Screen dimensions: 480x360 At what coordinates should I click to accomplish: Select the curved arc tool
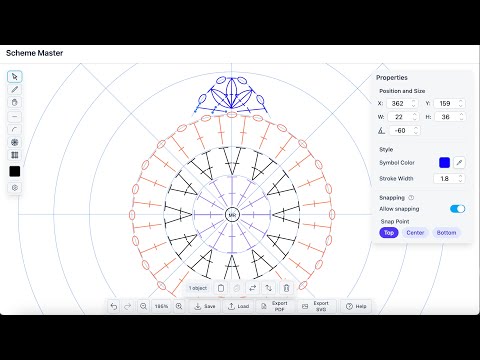[x=15, y=129]
